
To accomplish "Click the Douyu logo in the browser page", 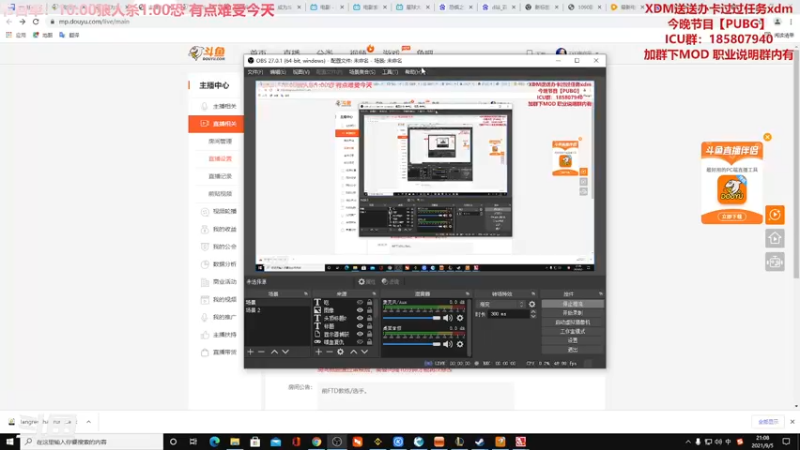I will coord(207,53).
